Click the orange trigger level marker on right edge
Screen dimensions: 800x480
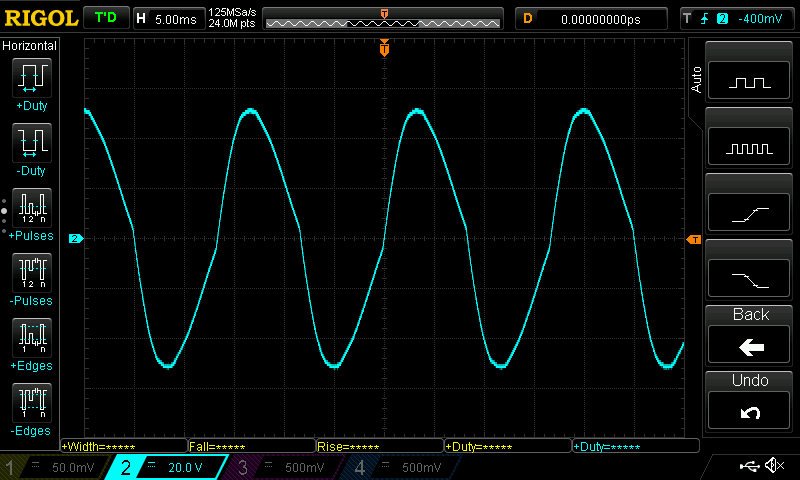[693, 240]
